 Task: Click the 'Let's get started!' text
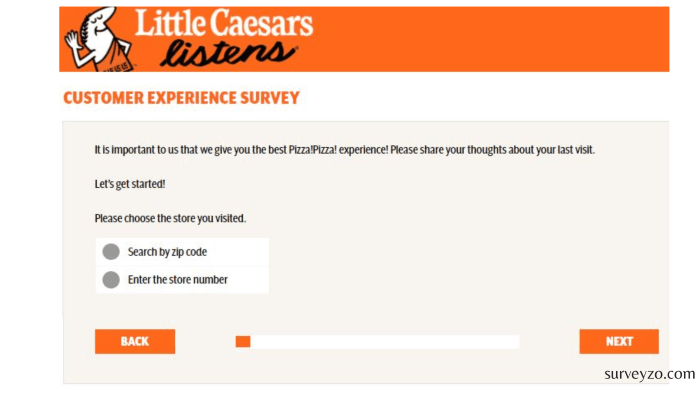(x=130, y=184)
